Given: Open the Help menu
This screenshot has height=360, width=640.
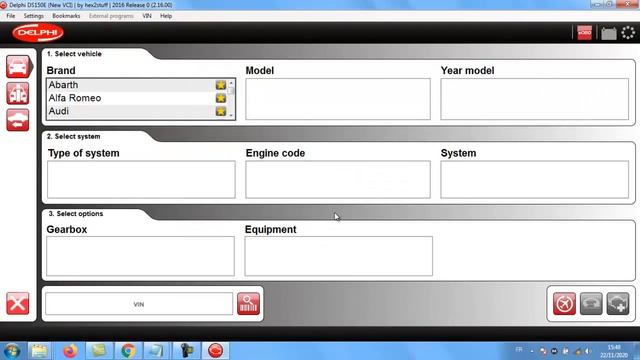Looking at the screenshot, I should [166, 16].
